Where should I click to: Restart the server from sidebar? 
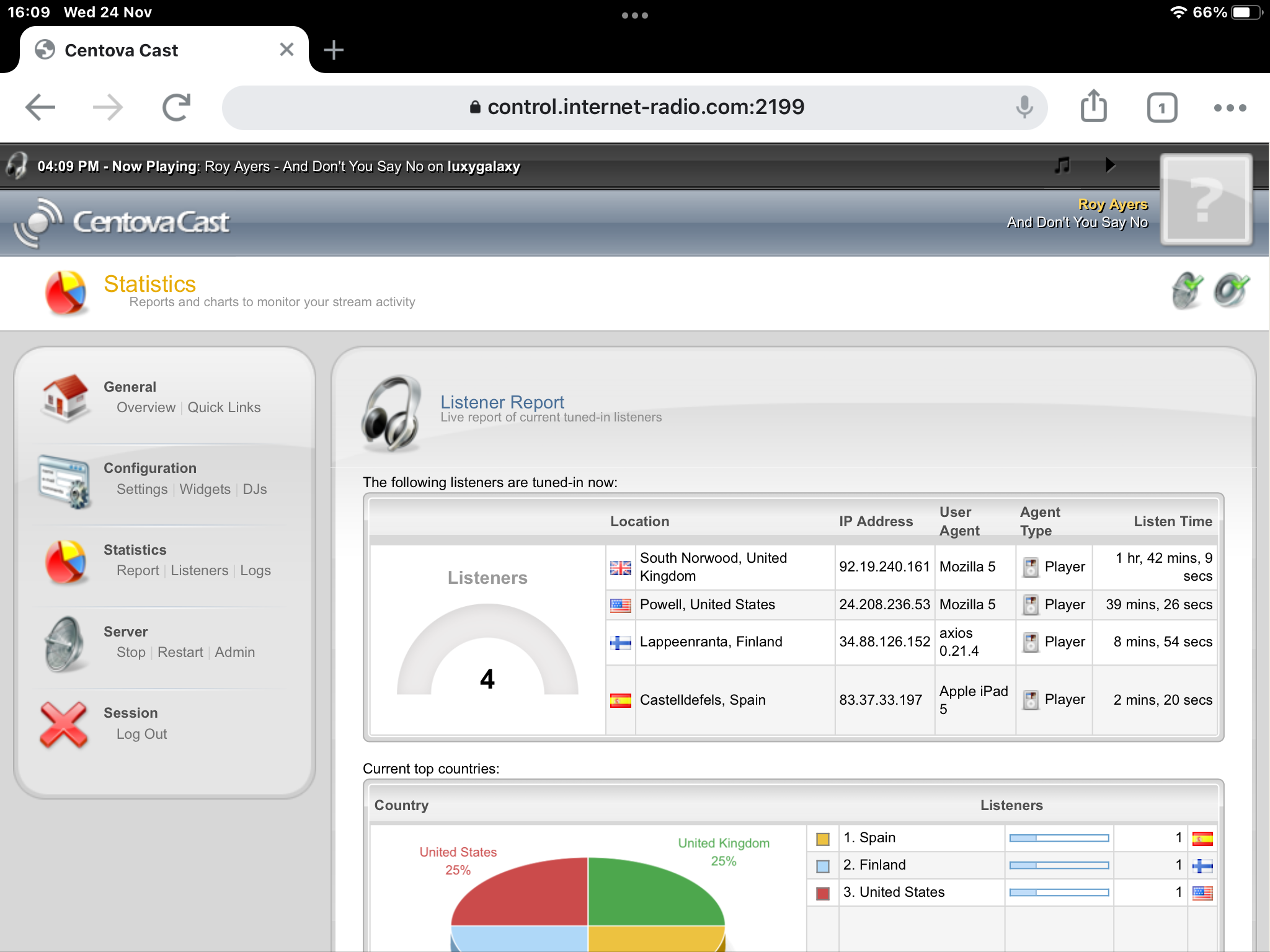click(x=180, y=652)
